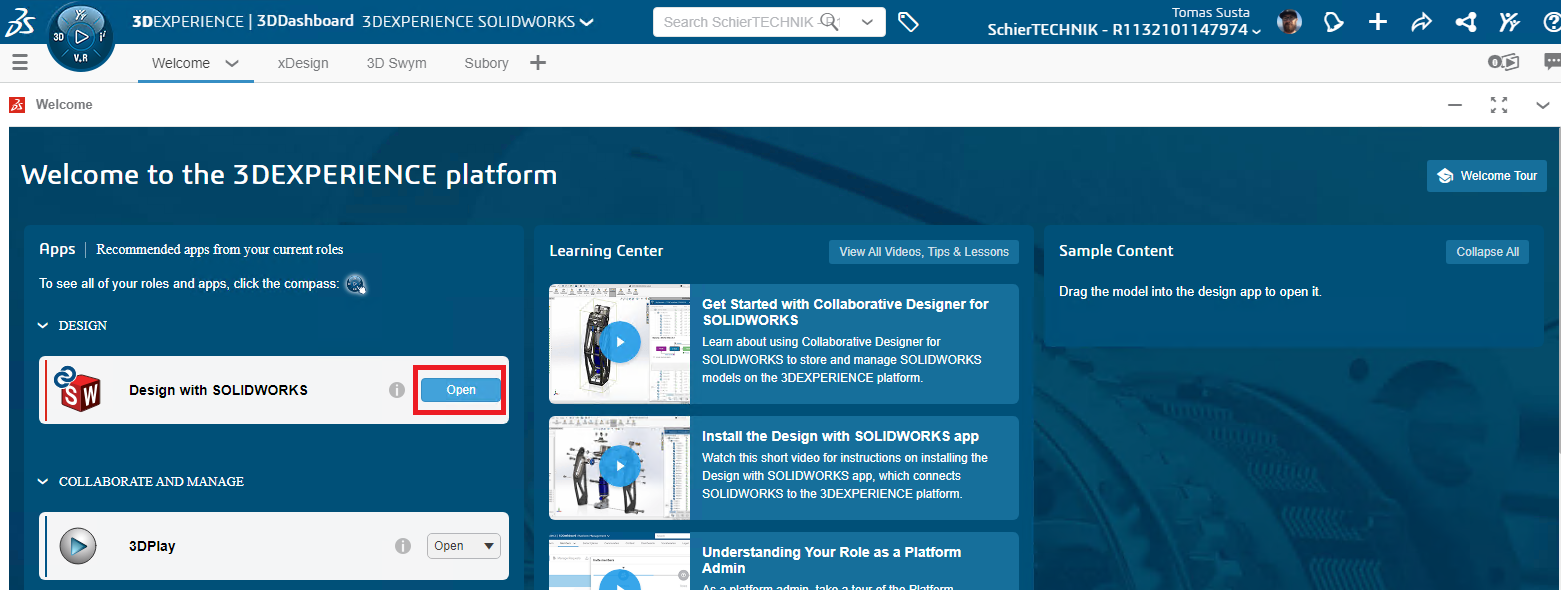Screen dimensions: 1561x590
Task: Switch to the Subory tab
Action: 486,63
